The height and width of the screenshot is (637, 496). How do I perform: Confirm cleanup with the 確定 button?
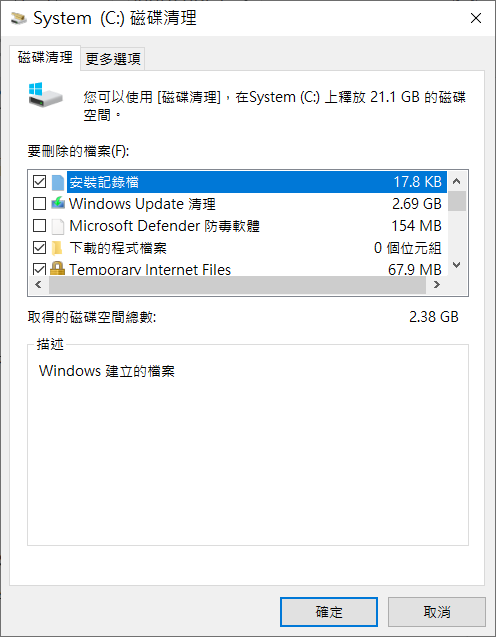[329, 611]
